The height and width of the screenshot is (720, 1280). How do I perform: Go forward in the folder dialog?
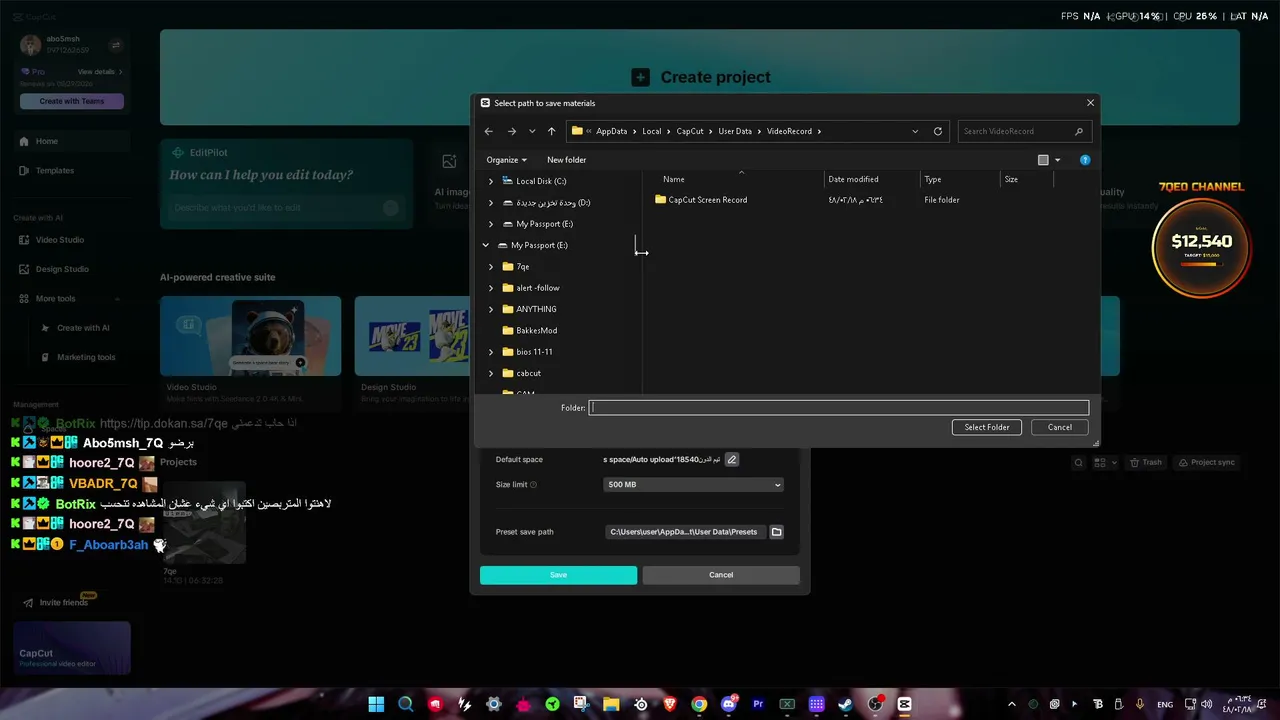tap(511, 131)
